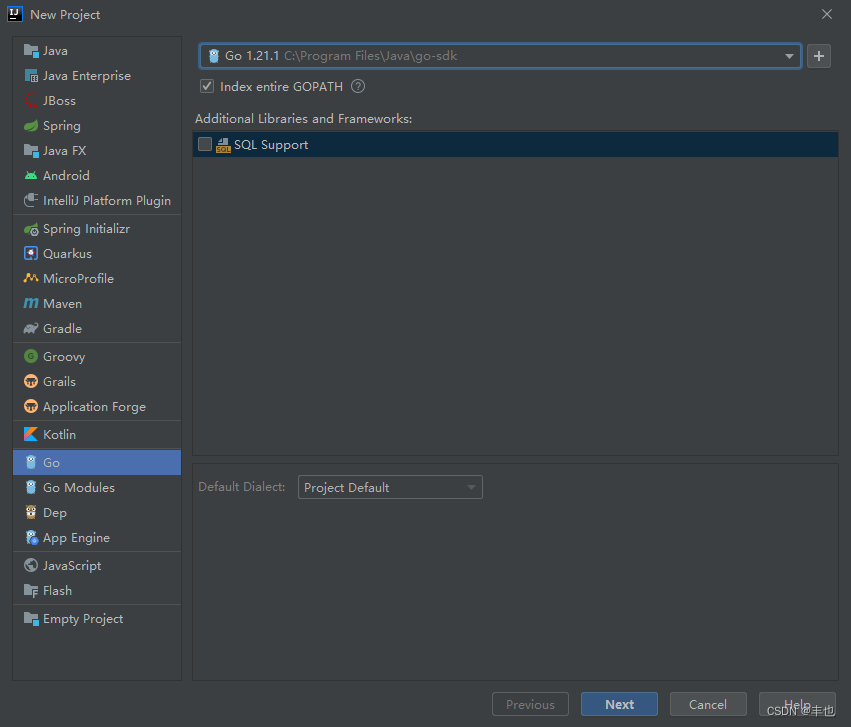Click the Help button
Screen dimensions: 851x727
coord(797,704)
